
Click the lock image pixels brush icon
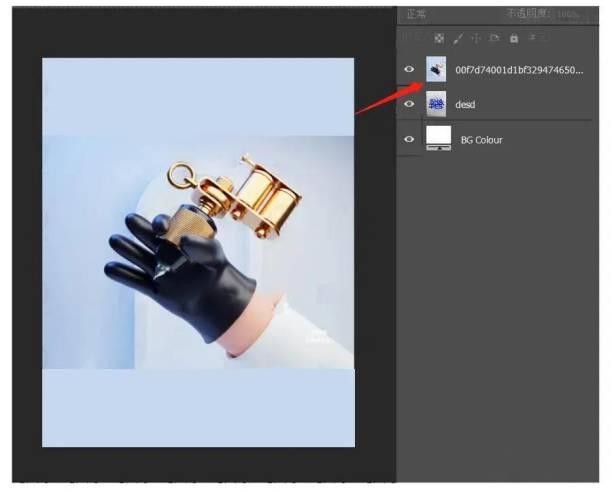coord(458,38)
